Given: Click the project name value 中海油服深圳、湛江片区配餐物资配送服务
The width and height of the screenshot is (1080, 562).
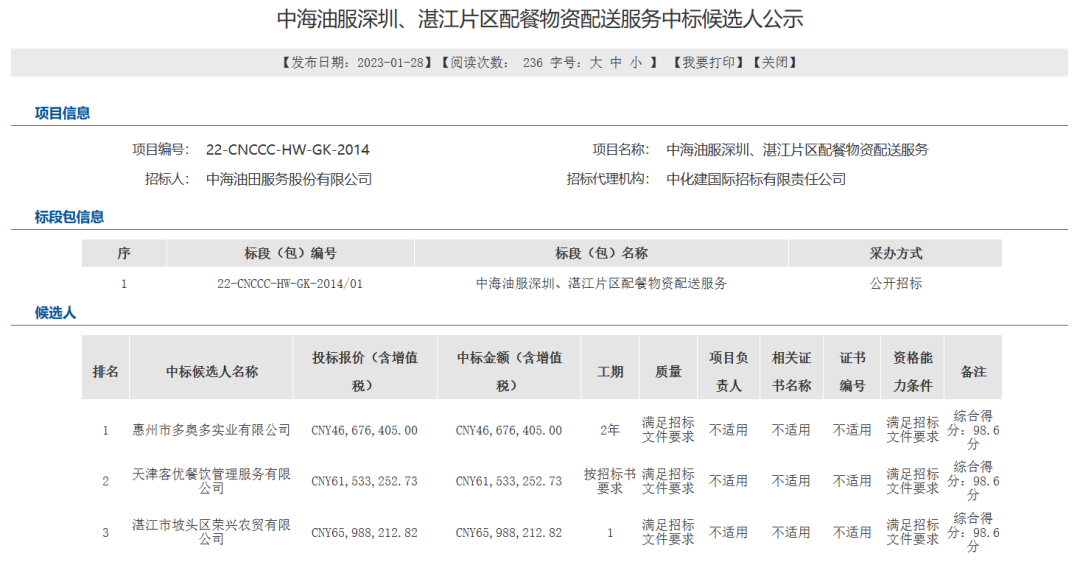Looking at the screenshot, I should coord(798,149).
